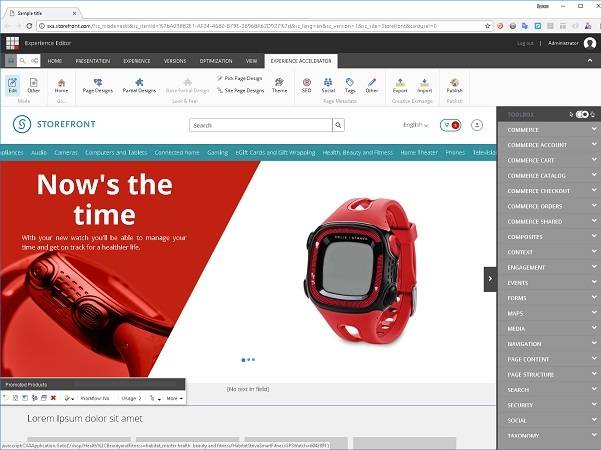Click into the storefront Search field
This screenshot has width=601, height=450.
coord(260,125)
